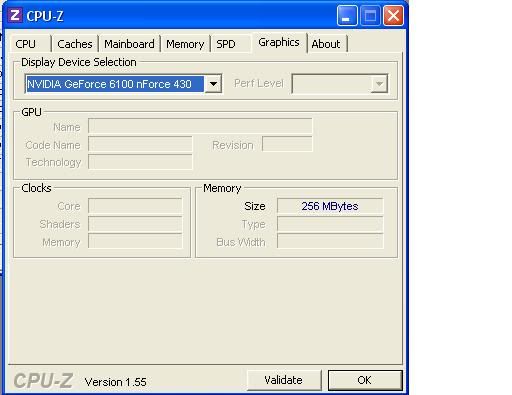Open the Caches tab
Image resolution: width=512 pixels, height=395 pixels.
point(75,44)
